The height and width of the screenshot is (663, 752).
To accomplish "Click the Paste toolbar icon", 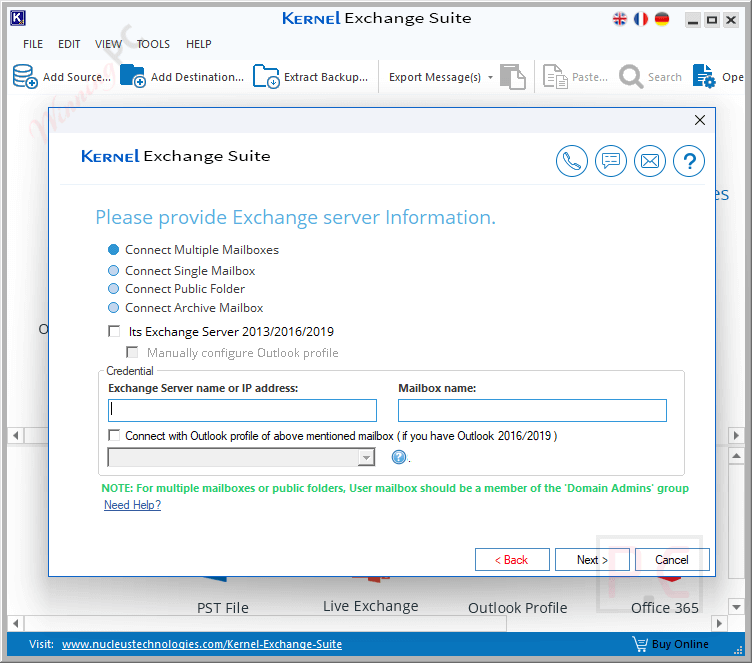I will [555, 77].
